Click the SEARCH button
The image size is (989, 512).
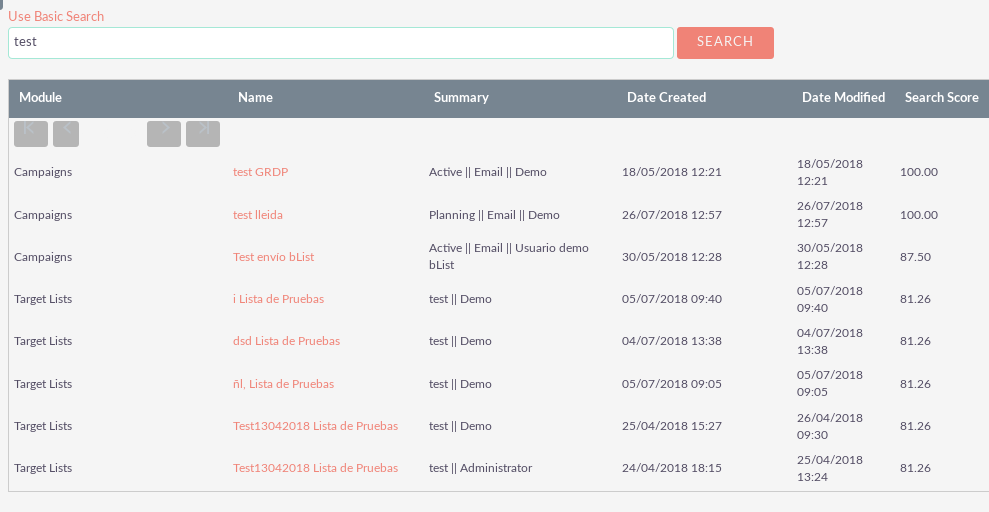pyautogui.click(x=725, y=43)
